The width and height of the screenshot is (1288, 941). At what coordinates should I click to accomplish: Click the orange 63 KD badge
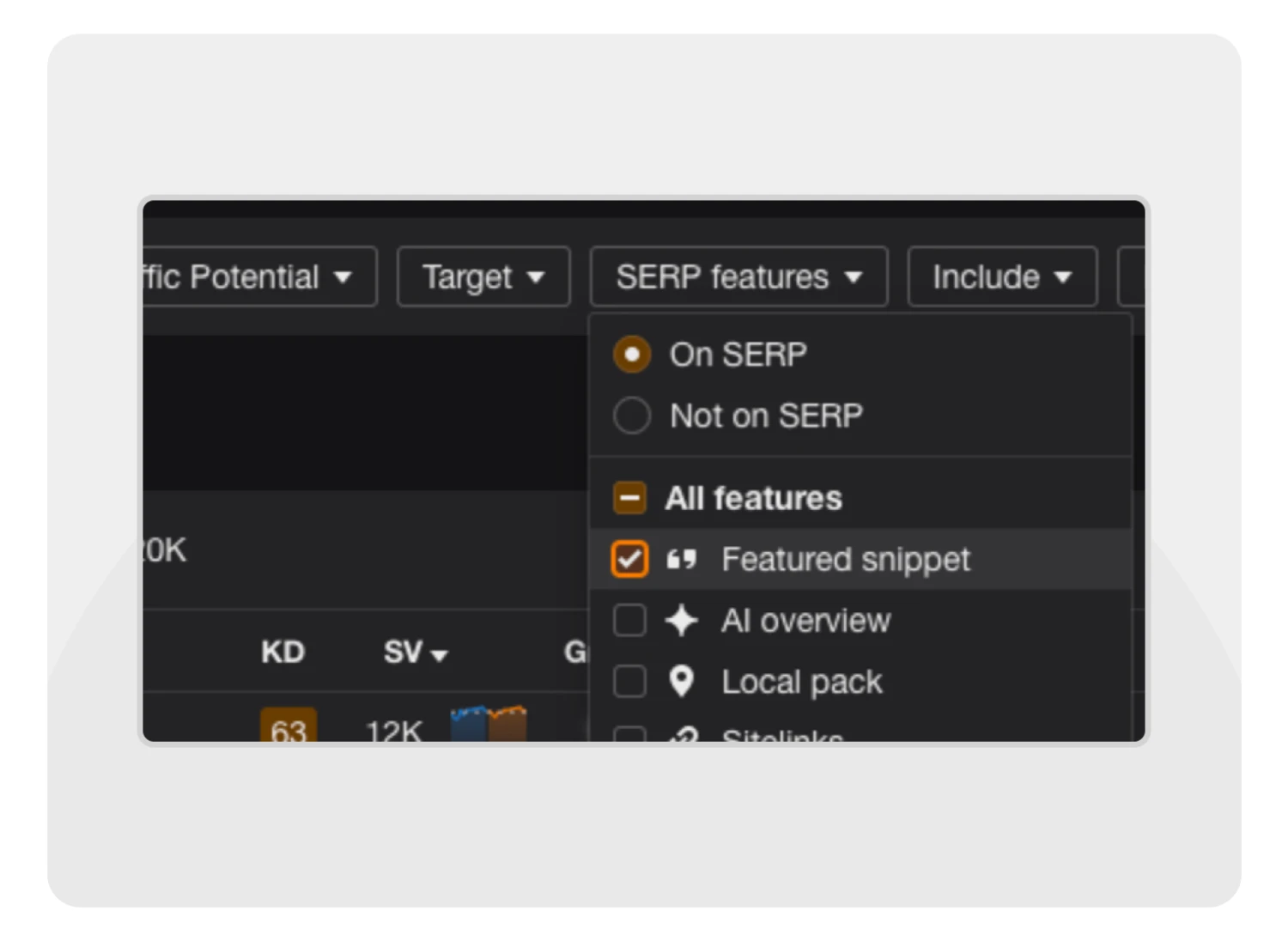pos(289,727)
